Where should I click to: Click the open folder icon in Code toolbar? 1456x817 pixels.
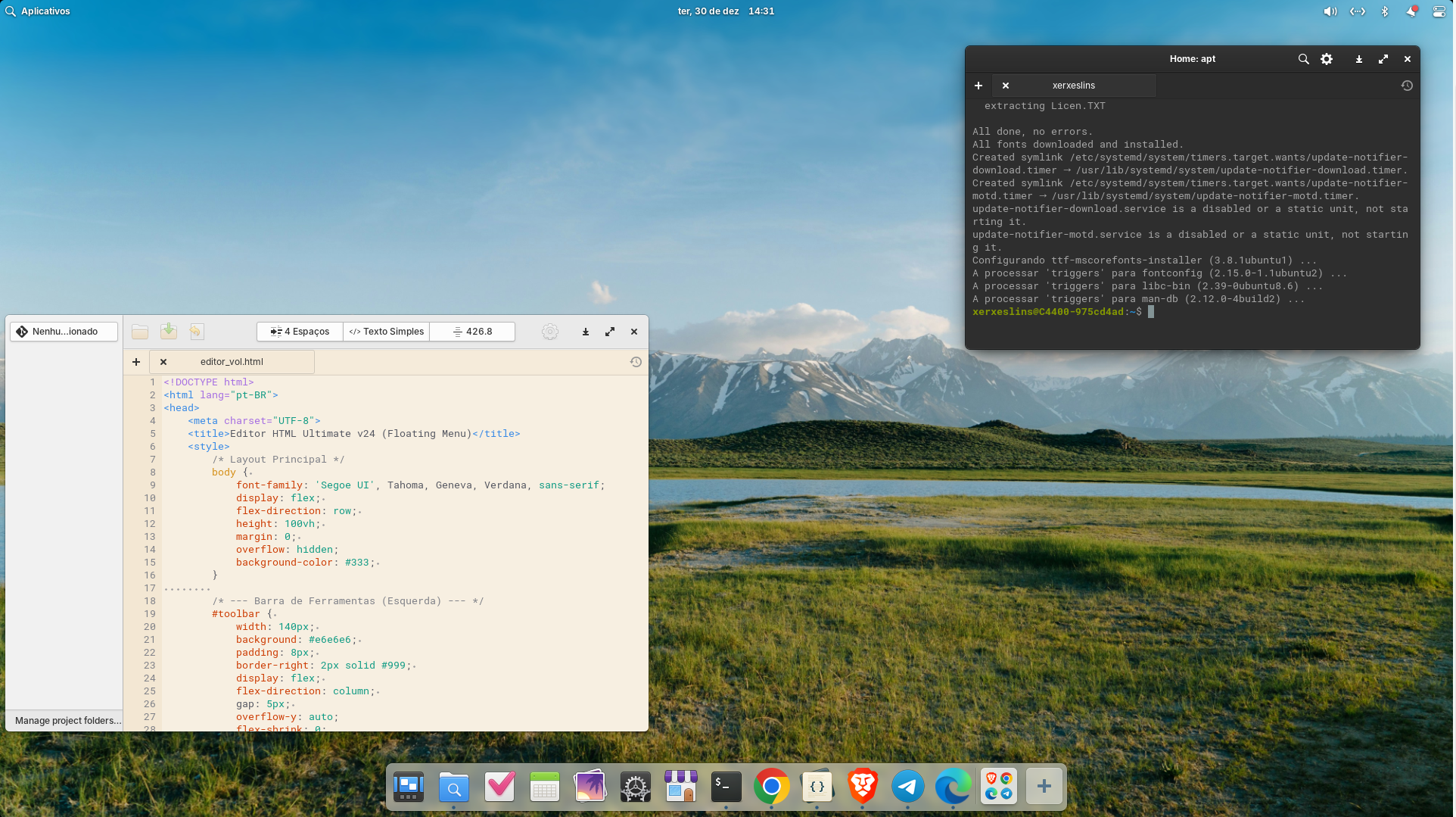140,332
